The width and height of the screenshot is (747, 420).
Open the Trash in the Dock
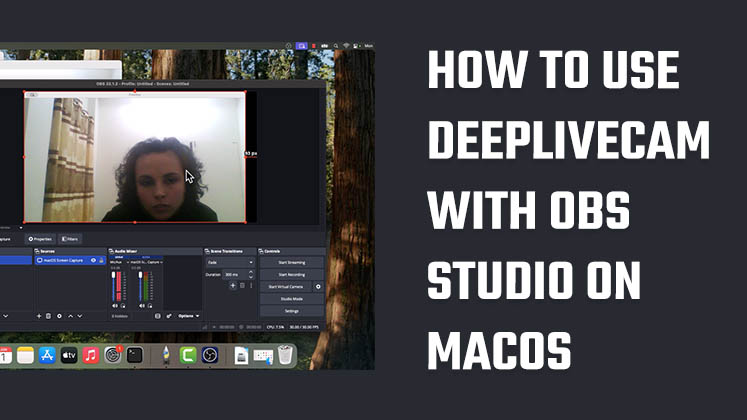point(285,355)
